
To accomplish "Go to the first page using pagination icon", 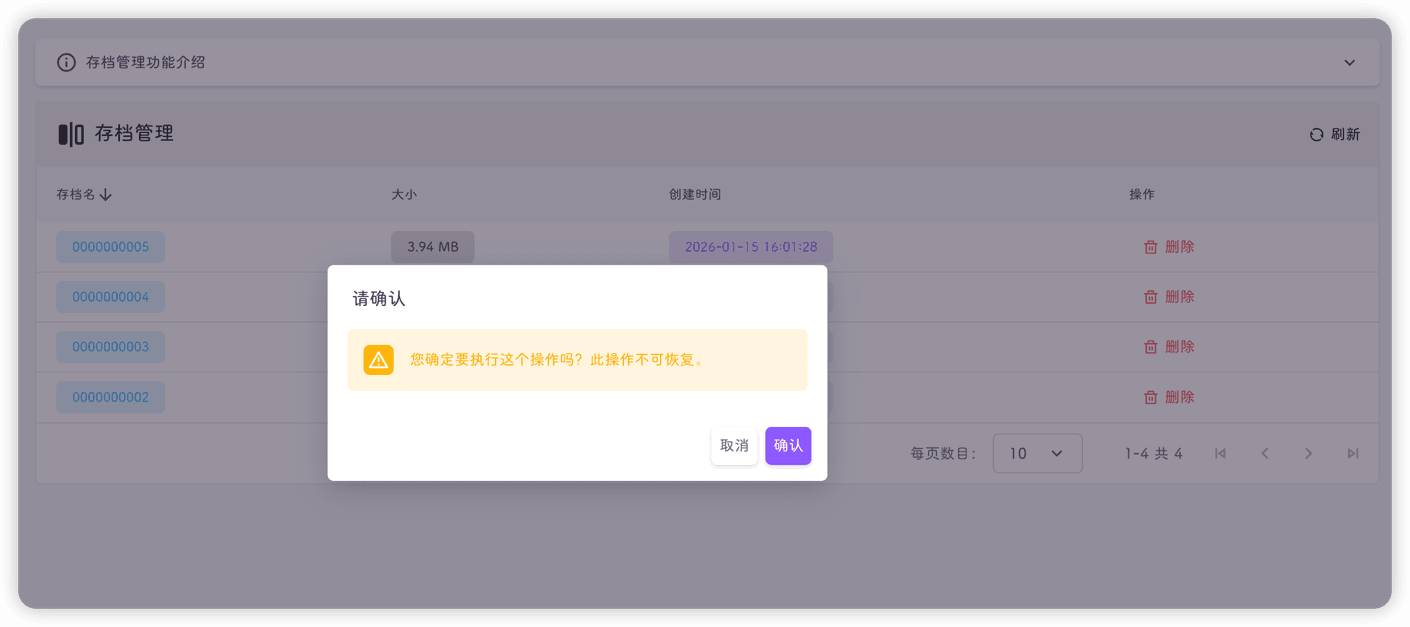I will coord(1220,453).
